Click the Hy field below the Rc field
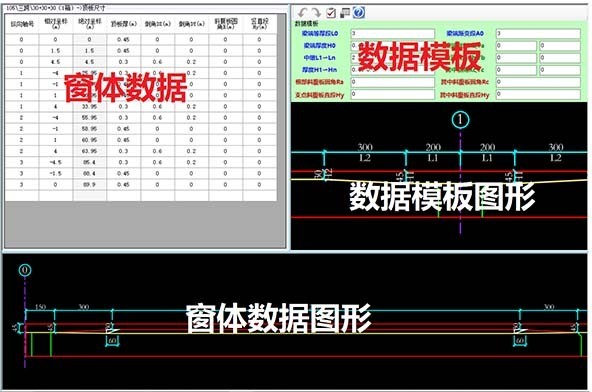This screenshot has width=592, height=392. pyautogui.click(x=538, y=94)
